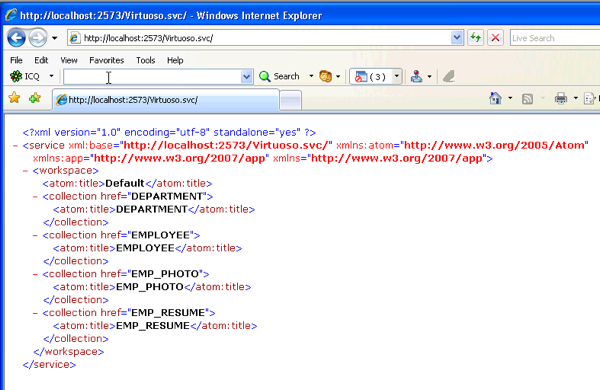Open the recent pages dropdown arrow
The height and width of the screenshot is (390, 600).
coord(54,38)
